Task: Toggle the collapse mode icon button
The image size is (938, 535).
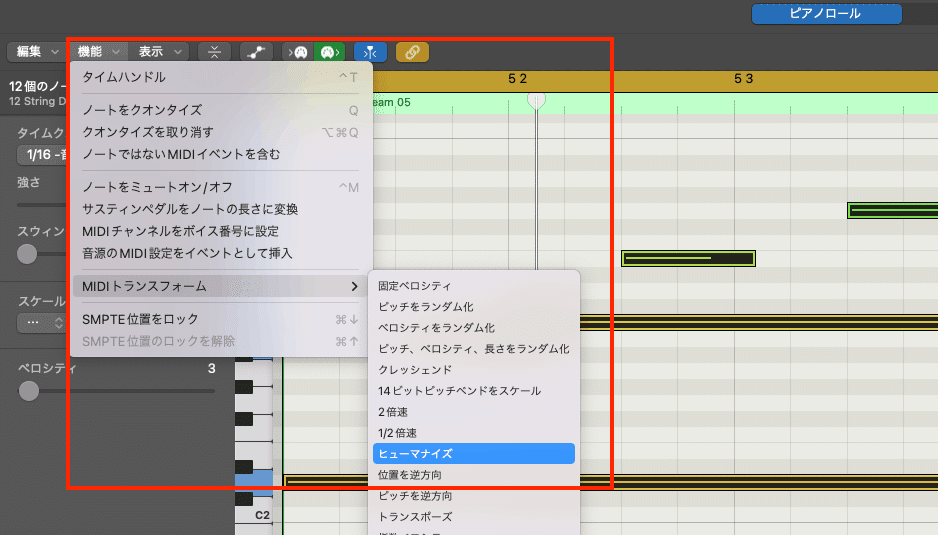Action: (214, 52)
